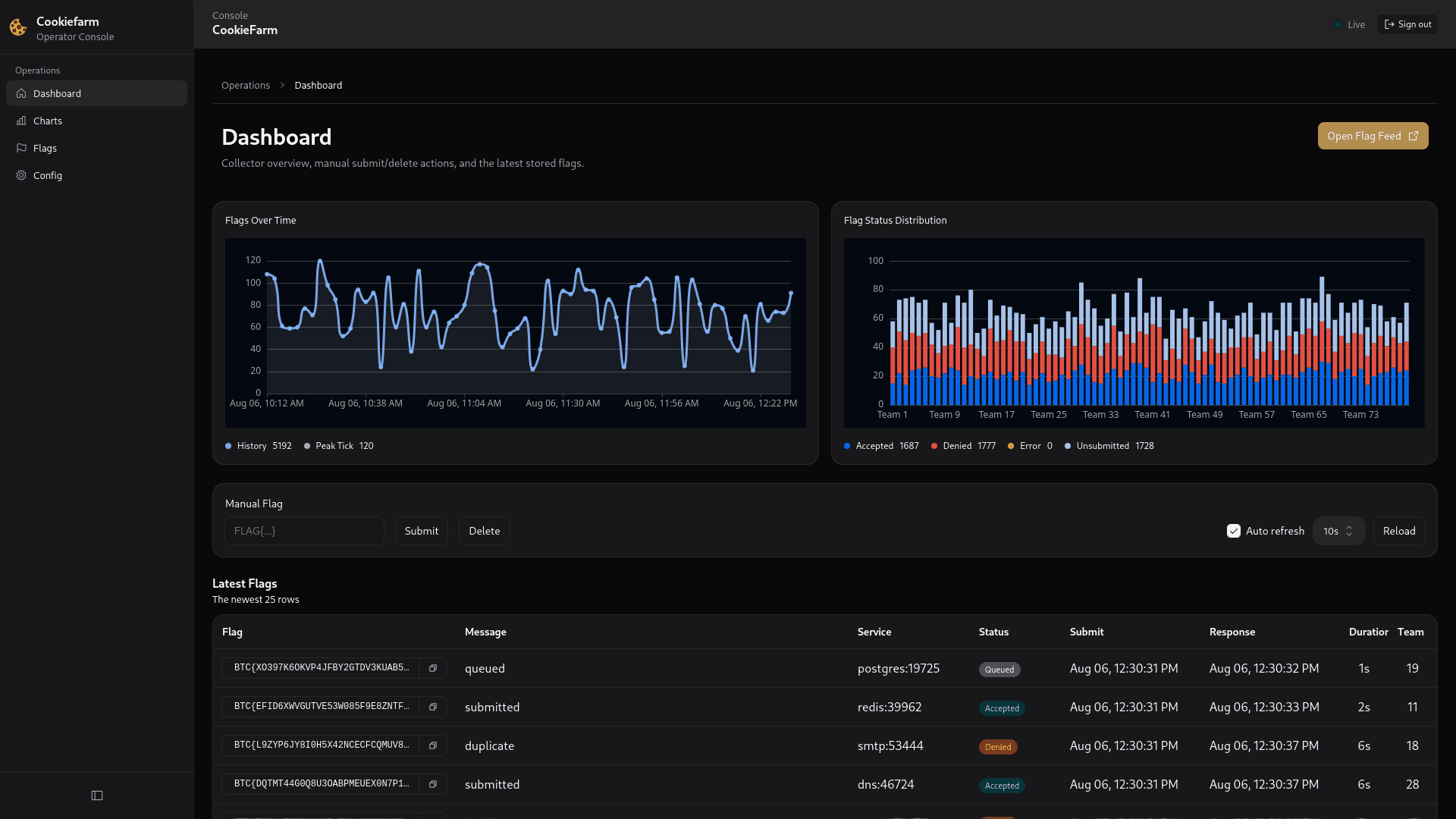Copy the duplicate BTC flag value
This screenshot has width=1456, height=819.
pos(433,745)
